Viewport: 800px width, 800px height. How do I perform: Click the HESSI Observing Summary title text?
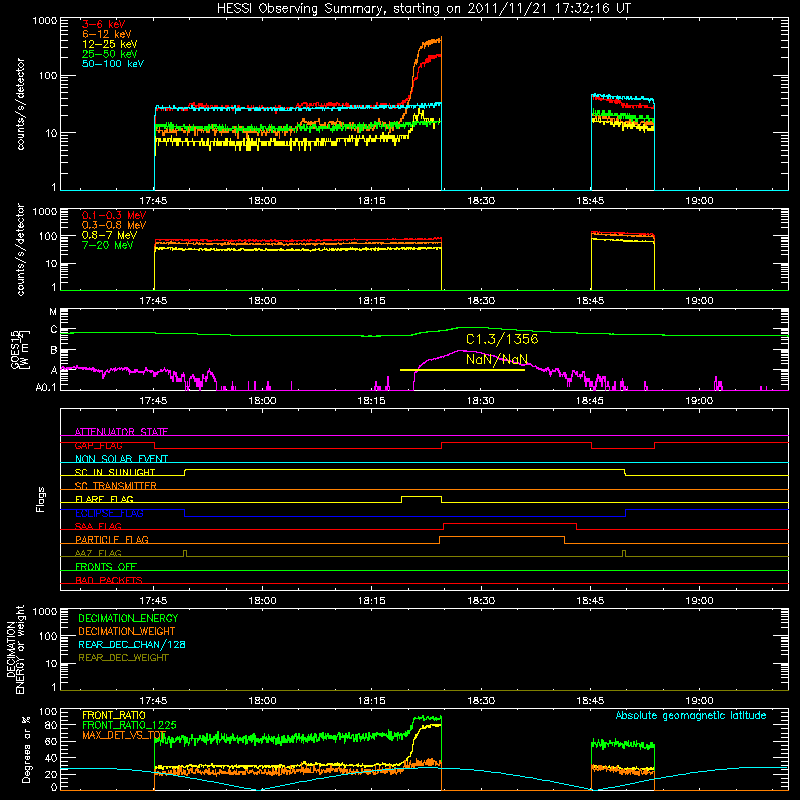[423, 9]
